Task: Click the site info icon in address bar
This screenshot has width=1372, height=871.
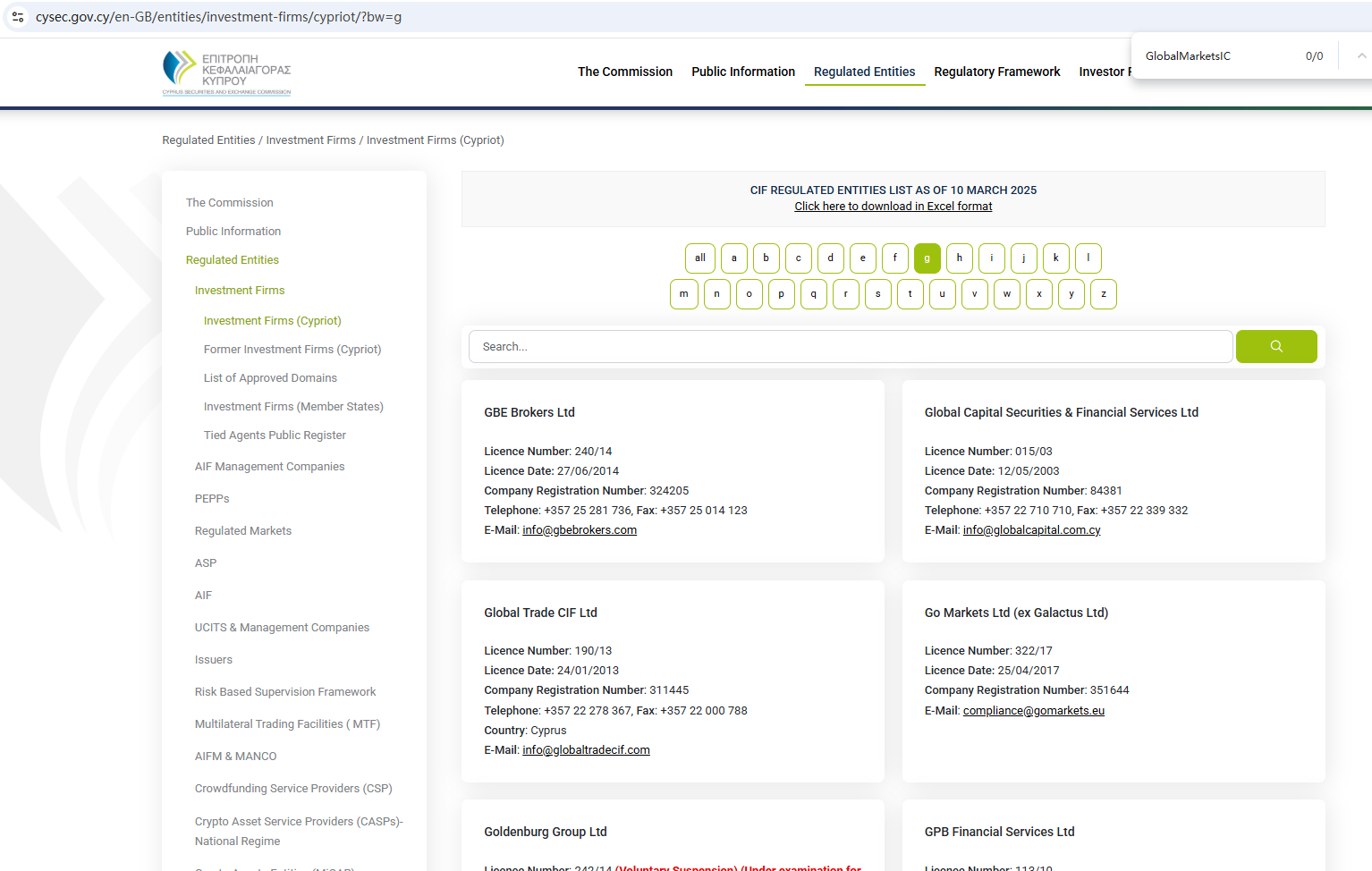Action: (x=18, y=17)
